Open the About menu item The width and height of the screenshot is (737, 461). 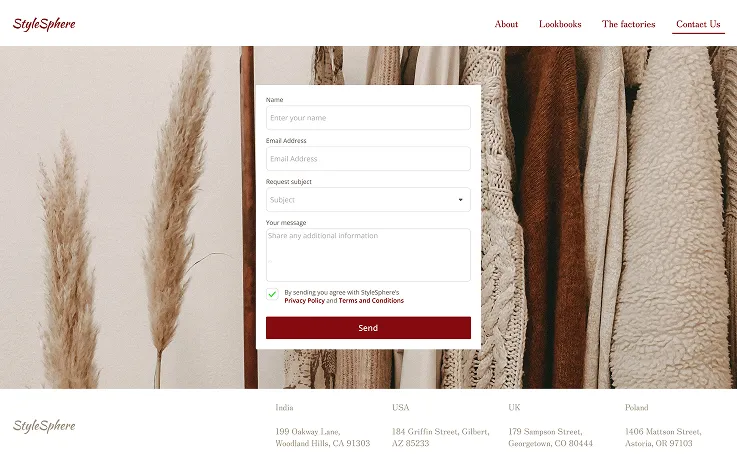(x=506, y=24)
